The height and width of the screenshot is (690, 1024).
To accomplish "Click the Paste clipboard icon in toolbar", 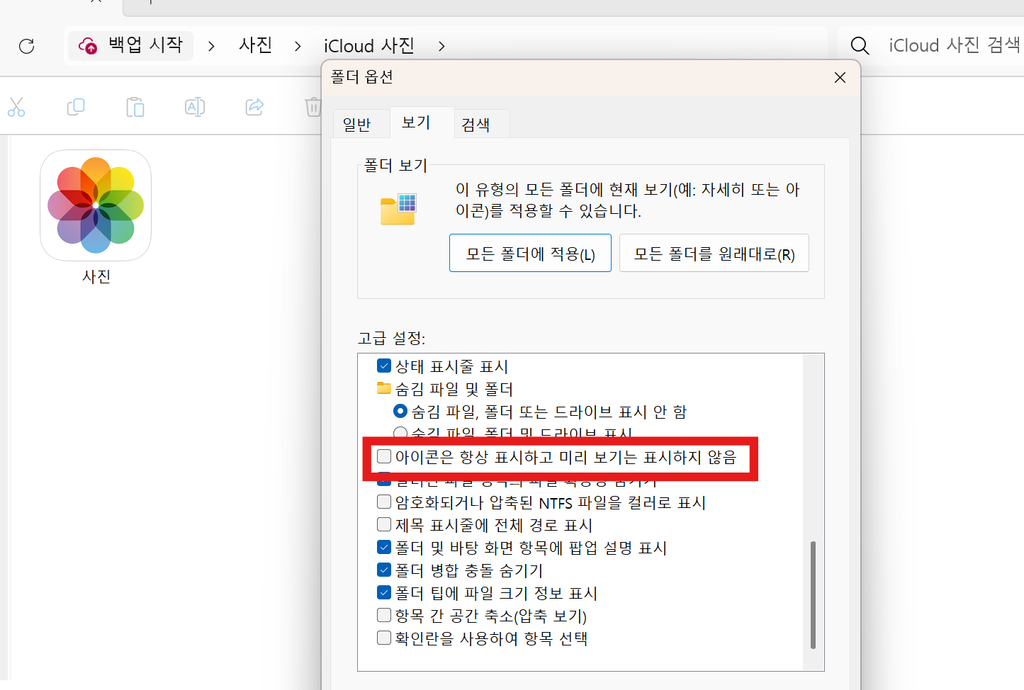I will [135, 107].
